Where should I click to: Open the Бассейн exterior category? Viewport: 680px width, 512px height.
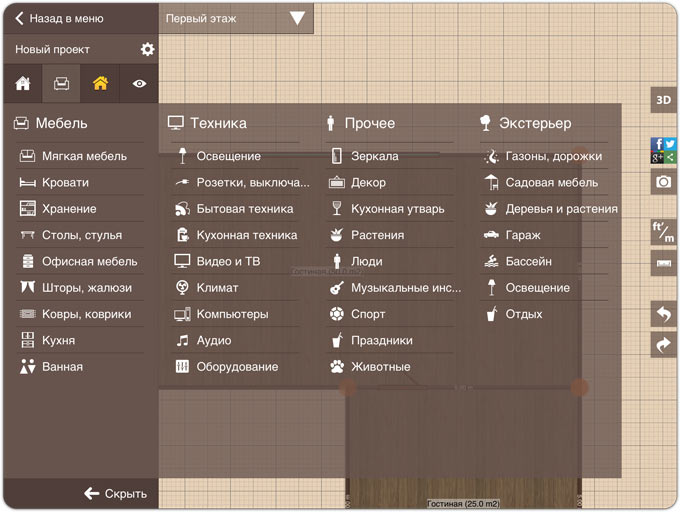coord(528,261)
